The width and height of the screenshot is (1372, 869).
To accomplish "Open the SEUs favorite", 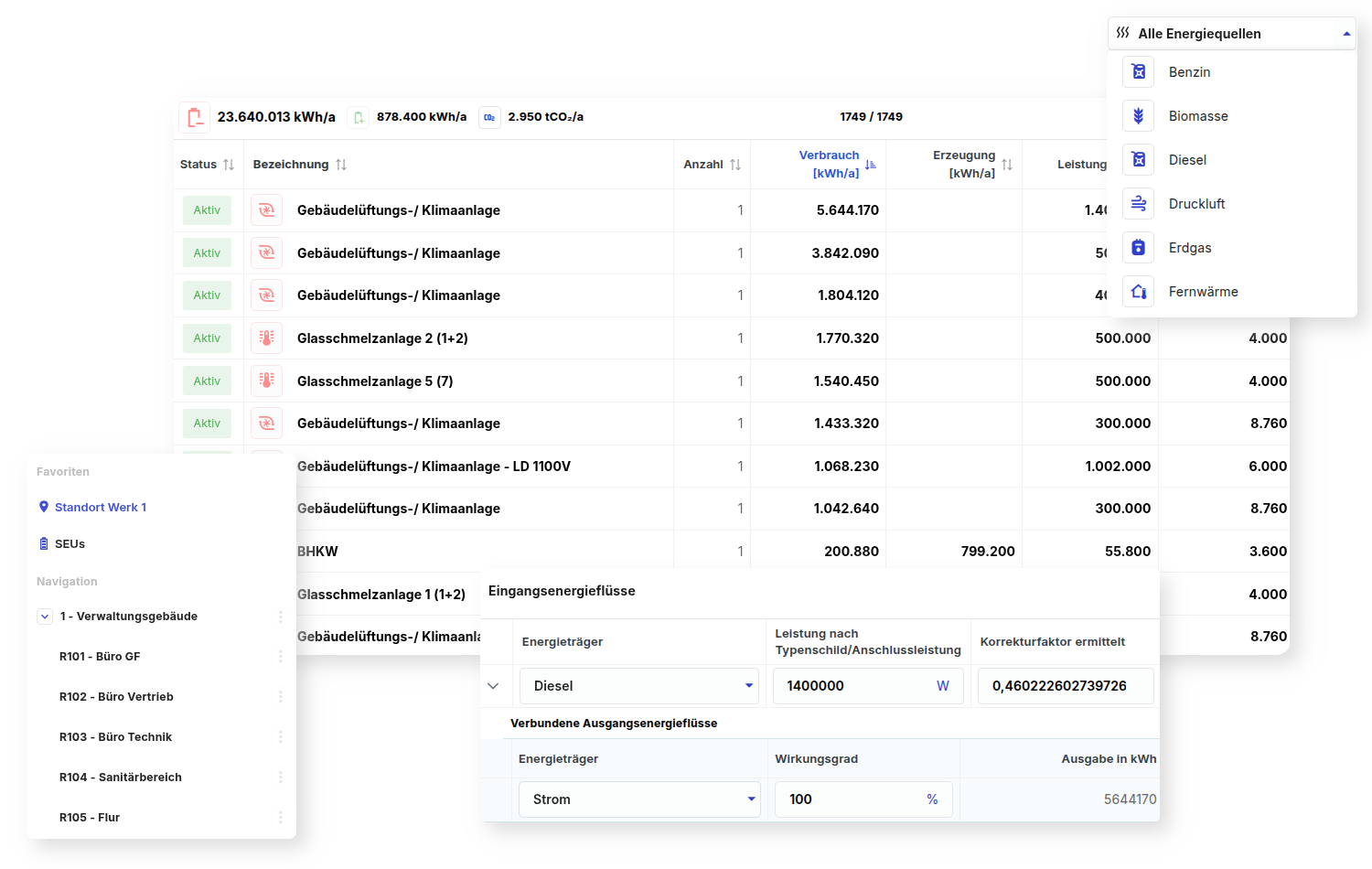I will [70, 544].
